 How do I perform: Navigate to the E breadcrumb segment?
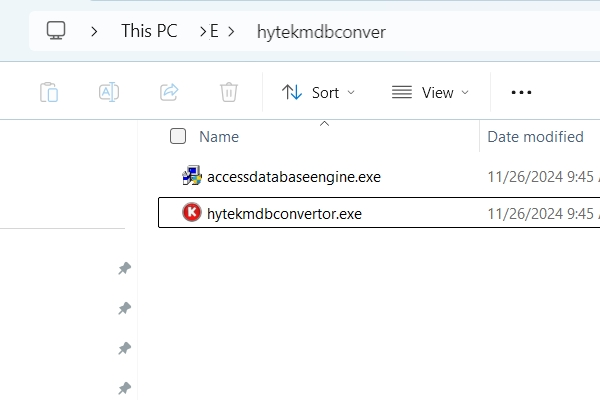[x=214, y=31]
